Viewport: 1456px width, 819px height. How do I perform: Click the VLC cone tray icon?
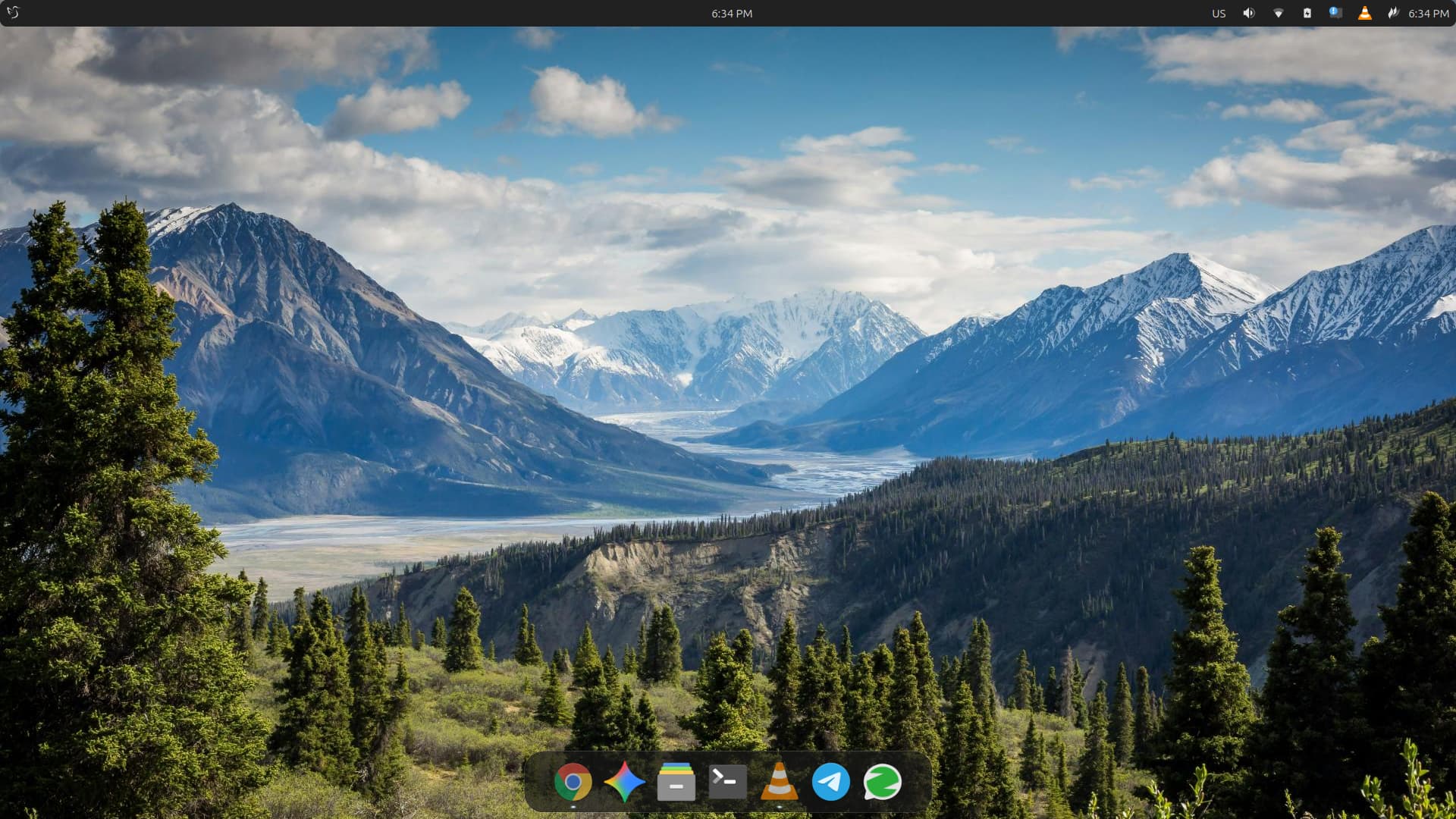tap(1364, 13)
